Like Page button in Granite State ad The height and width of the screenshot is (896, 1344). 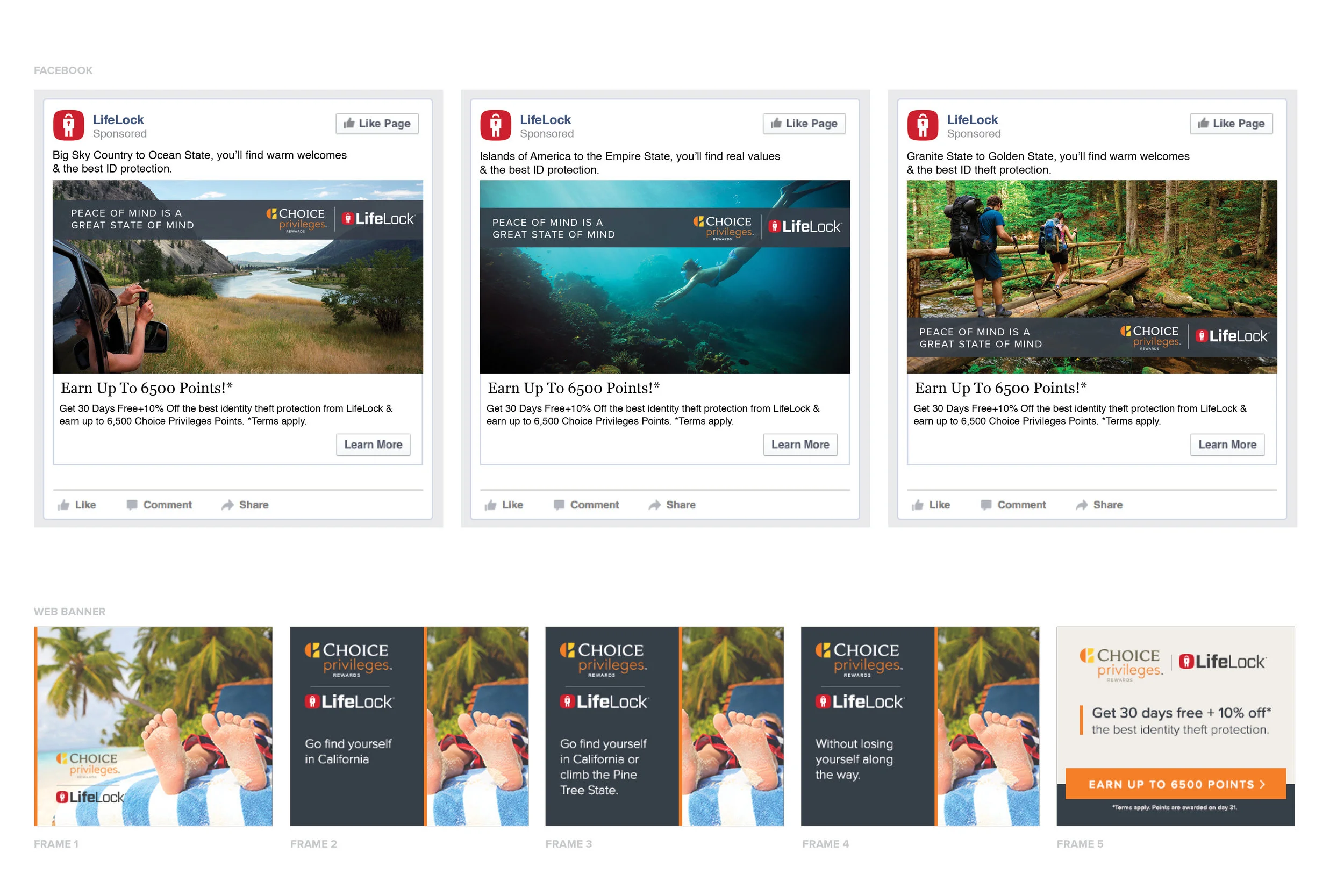point(1231,124)
